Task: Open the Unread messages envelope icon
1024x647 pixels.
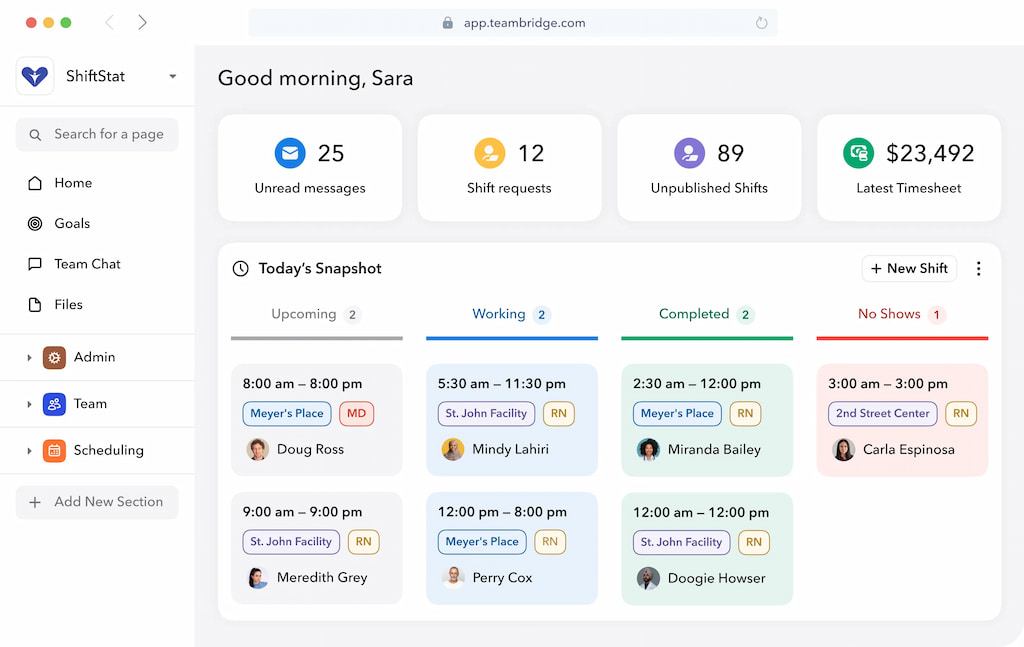Action: [x=290, y=153]
